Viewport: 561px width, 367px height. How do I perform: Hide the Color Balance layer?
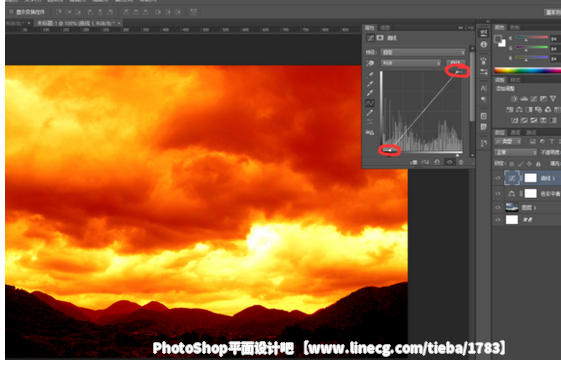(498, 194)
